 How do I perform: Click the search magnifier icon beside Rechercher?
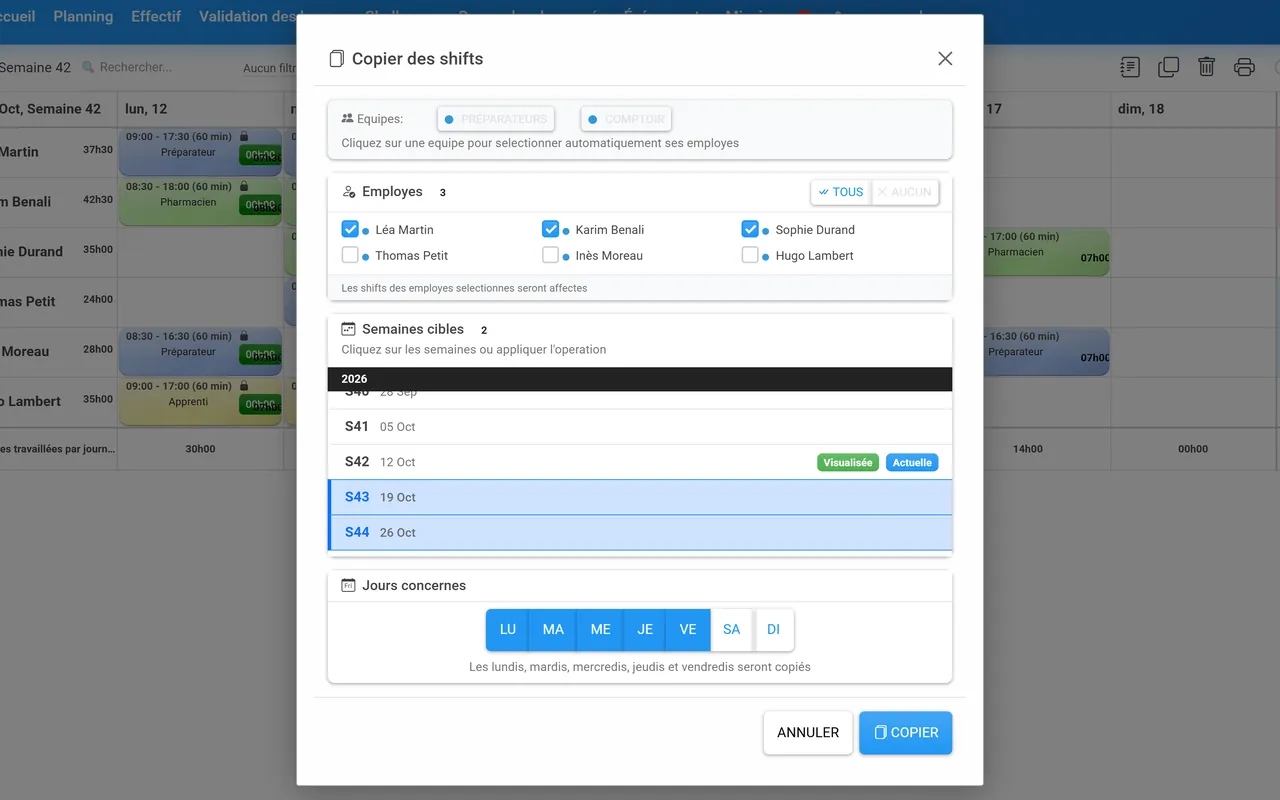(88, 67)
